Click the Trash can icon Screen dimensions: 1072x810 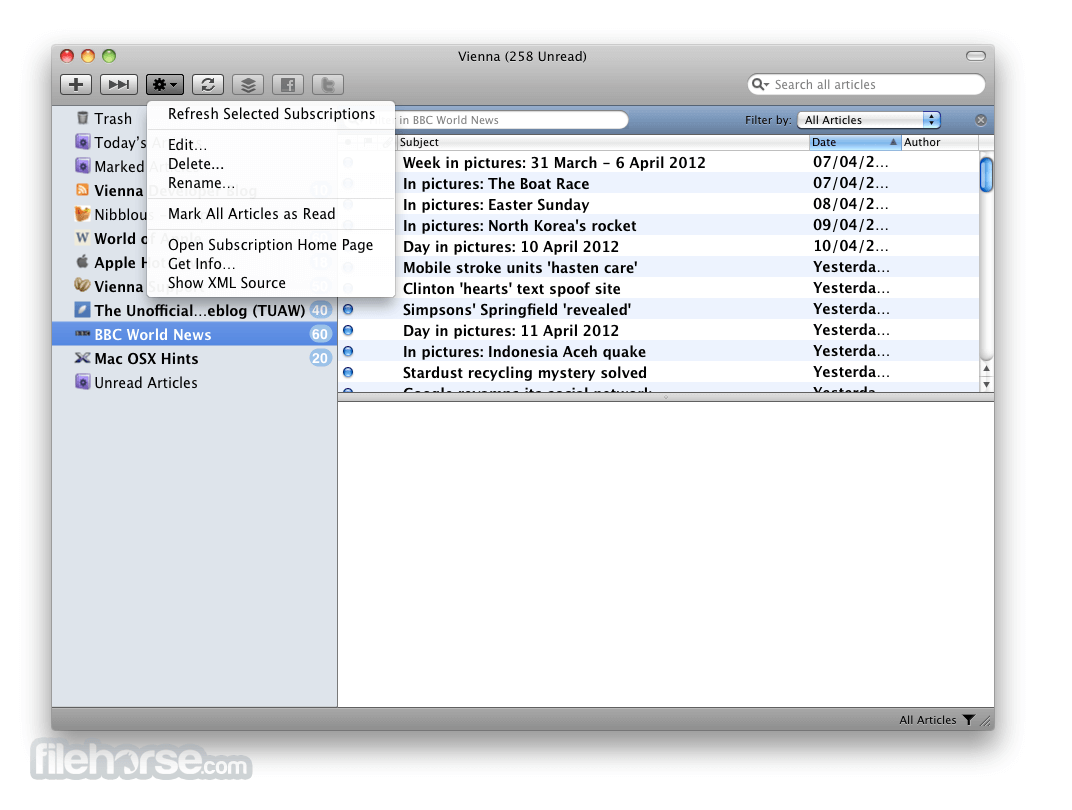(83, 118)
